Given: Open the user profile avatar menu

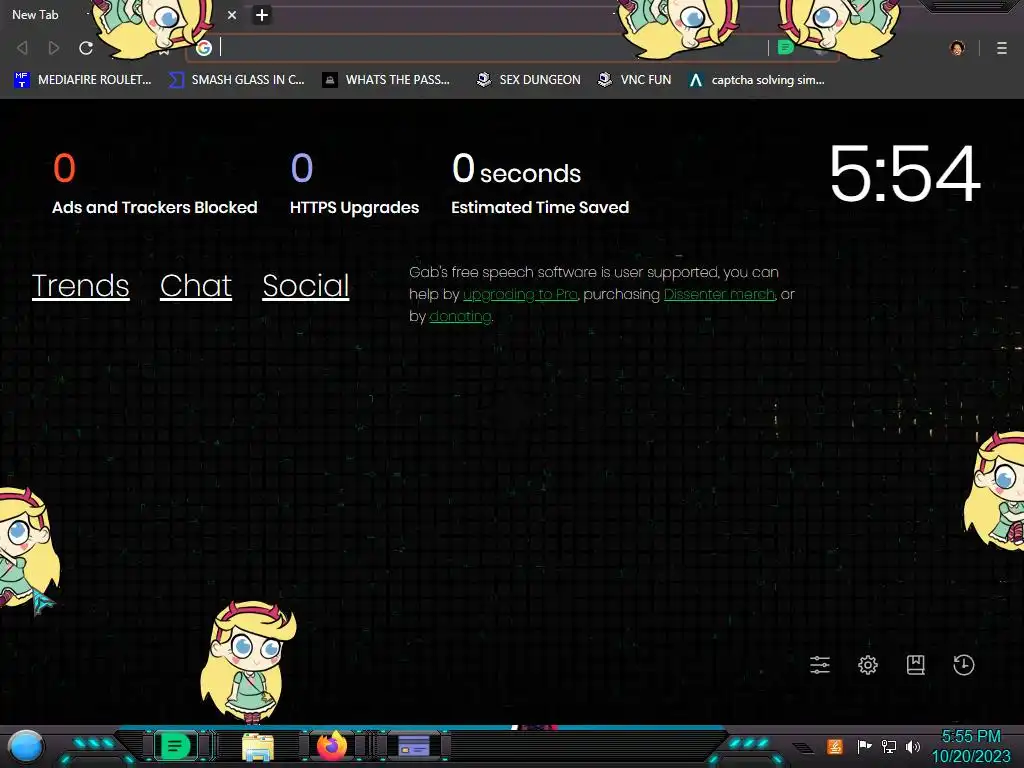Looking at the screenshot, I should (957, 48).
